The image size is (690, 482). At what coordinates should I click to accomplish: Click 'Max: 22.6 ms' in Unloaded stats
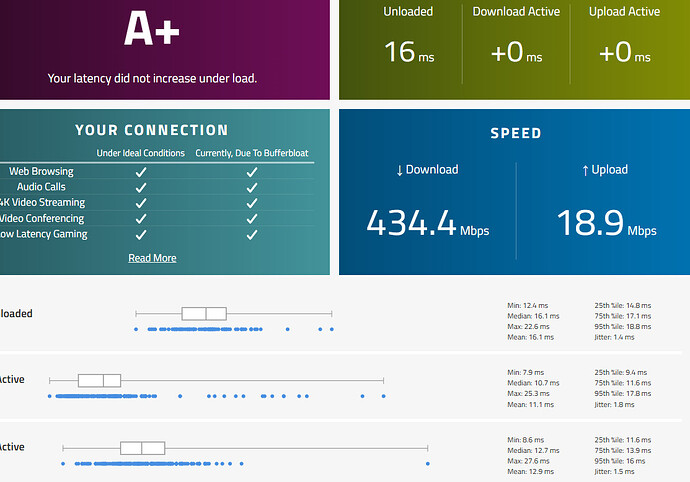point(528,327)
